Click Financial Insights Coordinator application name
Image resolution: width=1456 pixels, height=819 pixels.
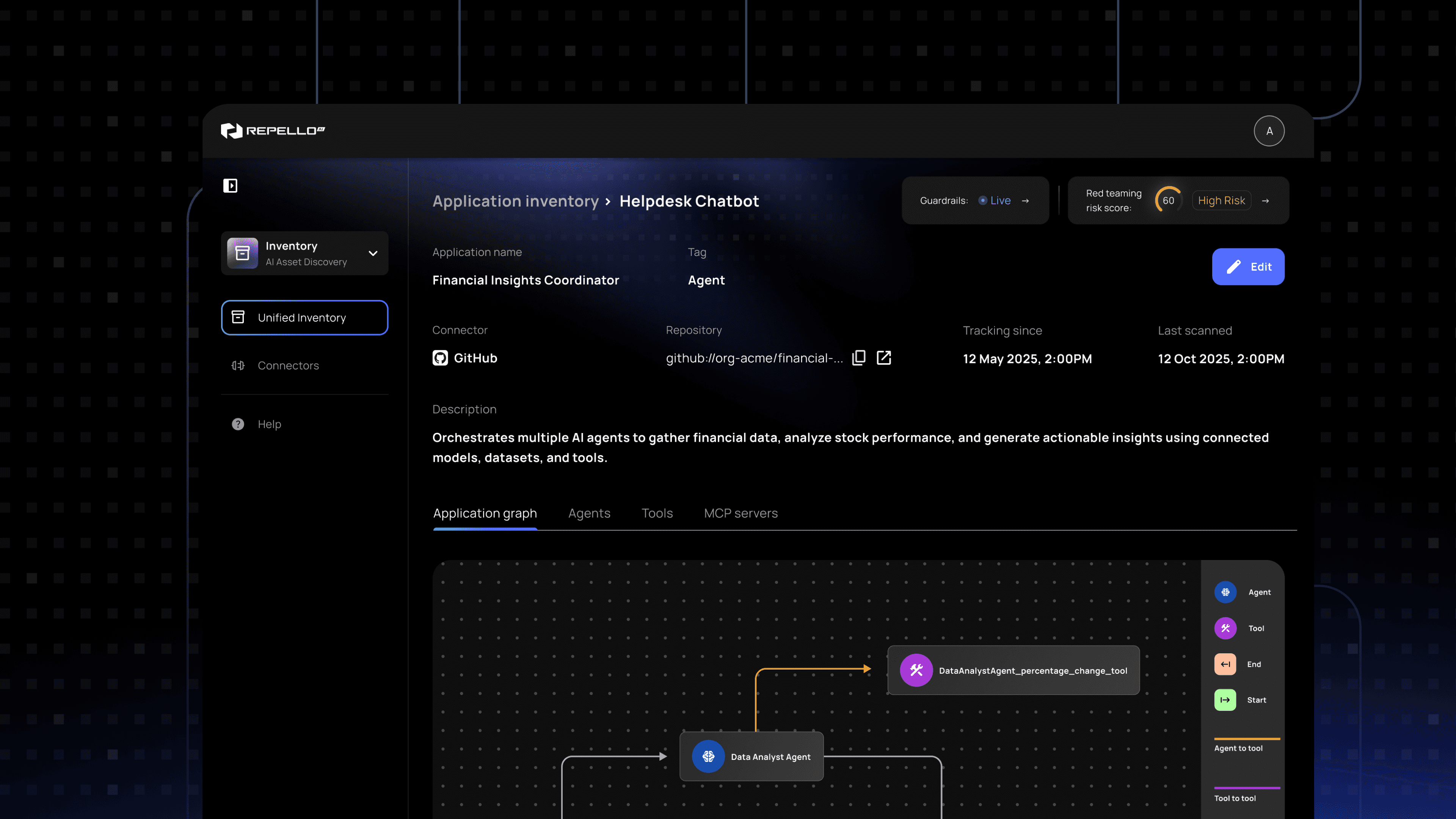click(526, 280)
